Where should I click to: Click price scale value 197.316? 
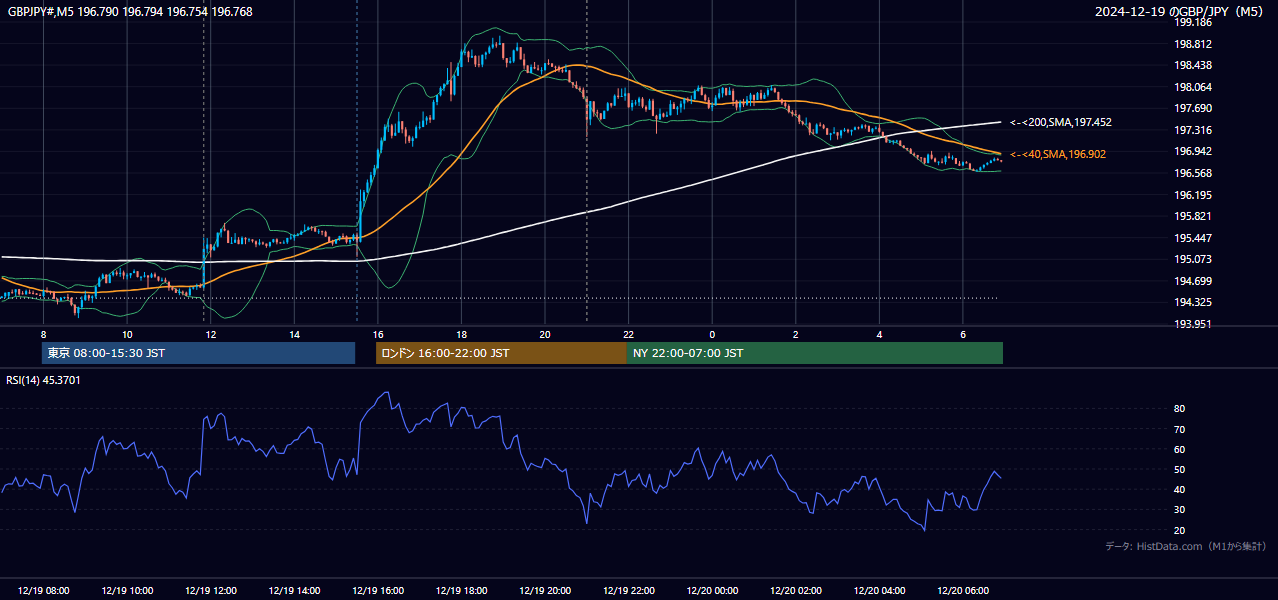(1195, 130)
